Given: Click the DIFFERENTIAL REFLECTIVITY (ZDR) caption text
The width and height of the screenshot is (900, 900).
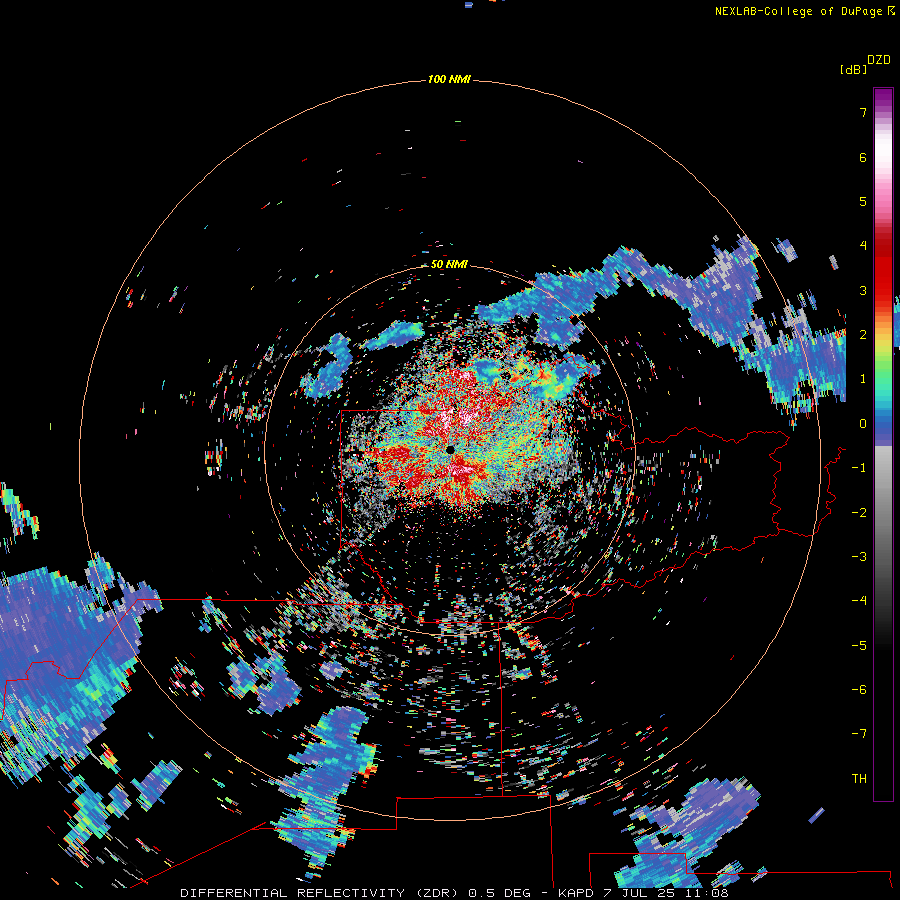Looking at the screenshot, I should pyautogui.click(x=319, y=893).
